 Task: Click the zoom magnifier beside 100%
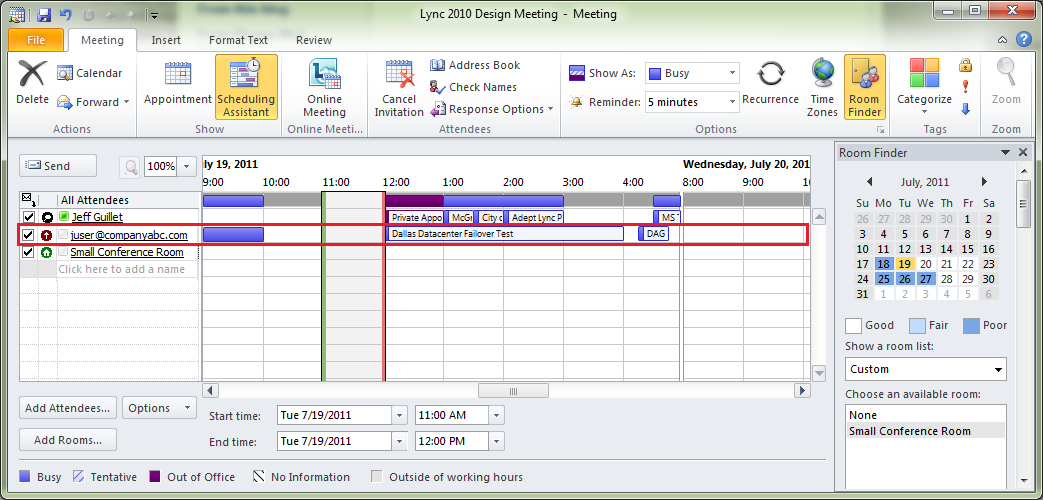click(x=130, y=166)
